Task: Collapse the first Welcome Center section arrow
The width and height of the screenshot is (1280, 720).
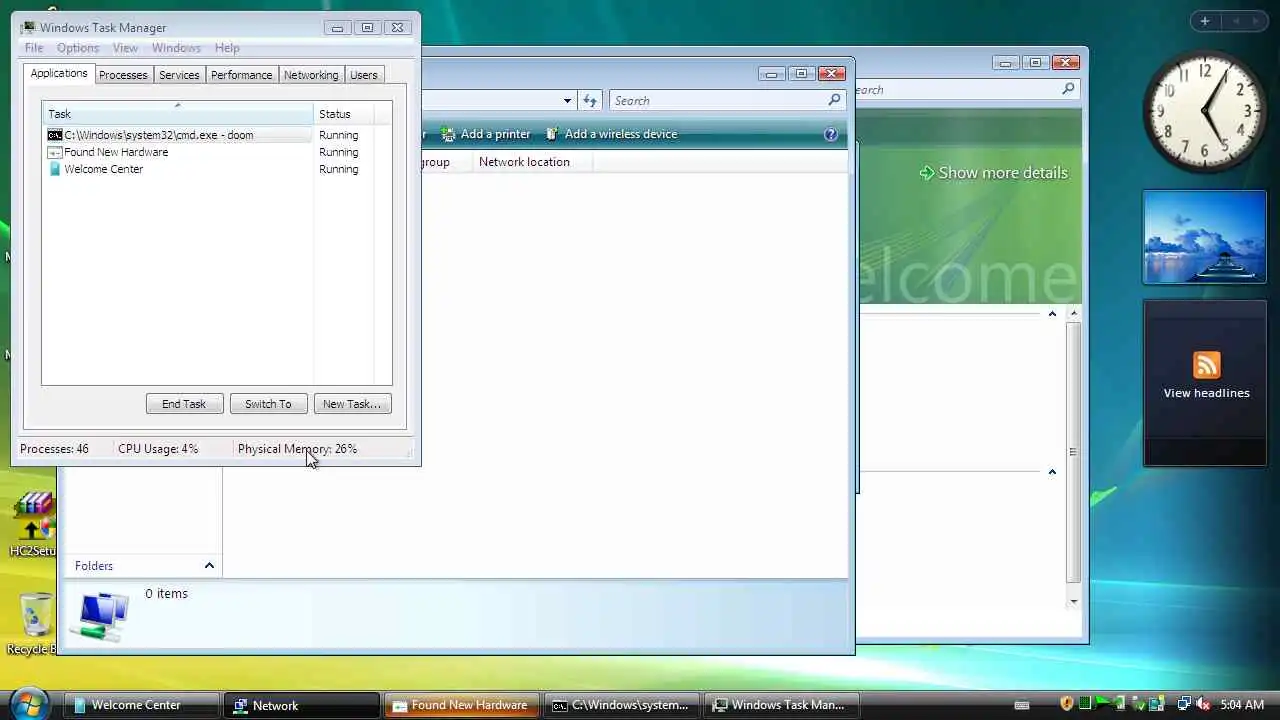Action: pyautogui.click(x=1052, y=314)
